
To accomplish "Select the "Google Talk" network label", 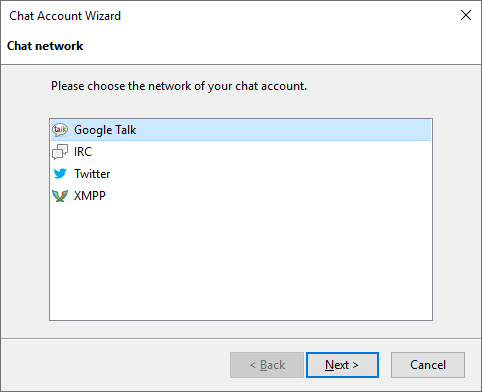I will click(x=105, y=130).
